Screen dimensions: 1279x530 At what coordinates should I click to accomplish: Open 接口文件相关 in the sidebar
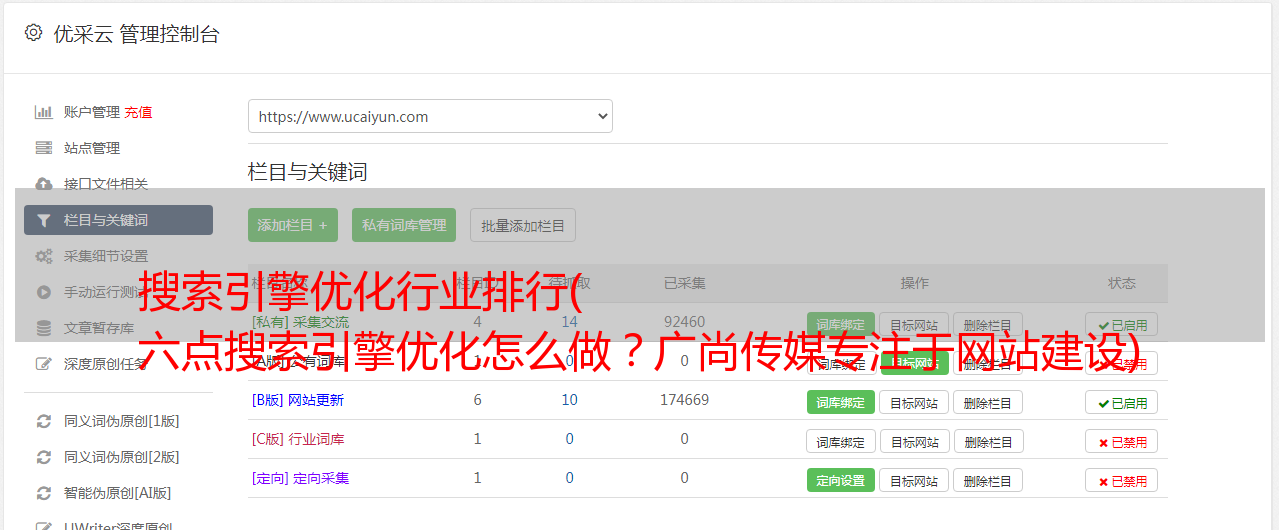click(x=106, y=184)
